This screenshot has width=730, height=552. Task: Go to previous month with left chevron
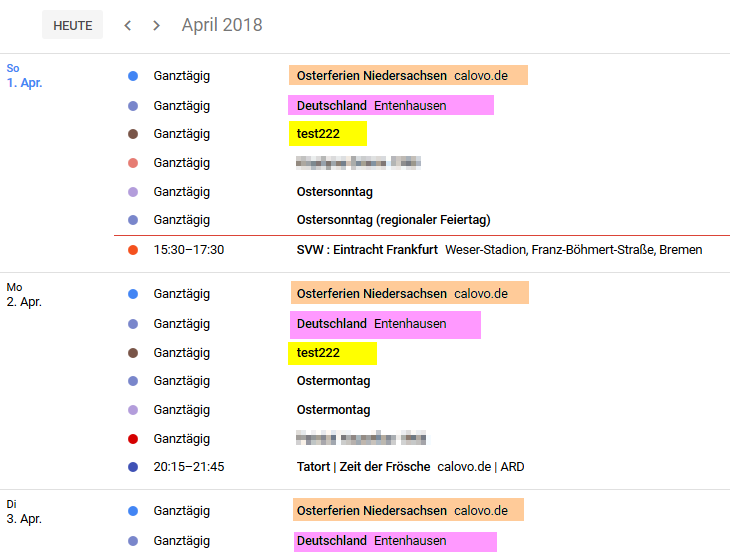[x=127, y=25]
